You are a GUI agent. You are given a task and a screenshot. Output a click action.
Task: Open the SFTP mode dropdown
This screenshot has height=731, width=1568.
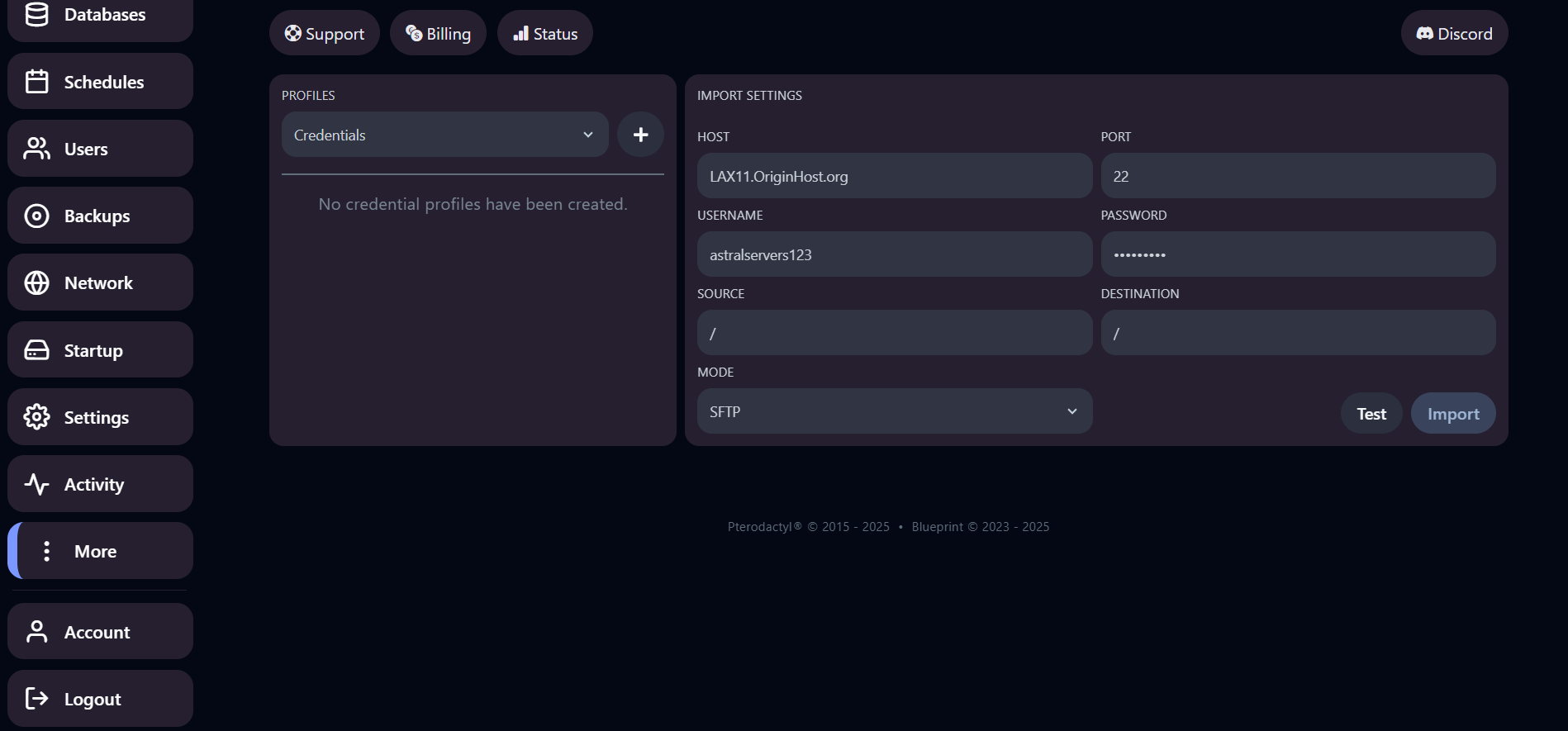tap(894, 411)
